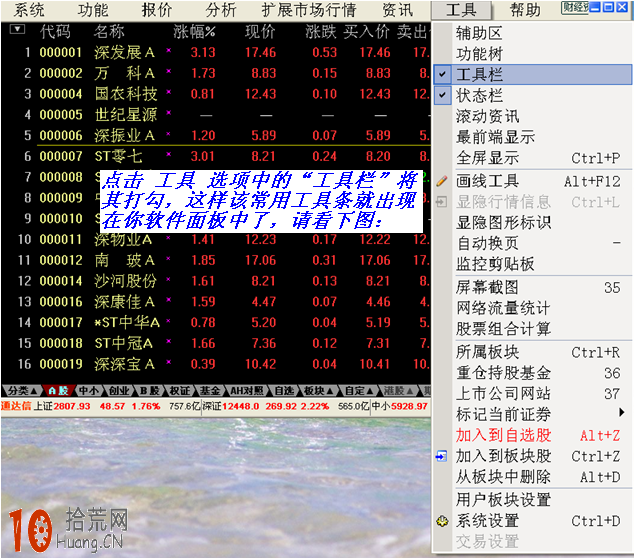Choose 显隐图形标识 from menu

(x=533, y=223)
